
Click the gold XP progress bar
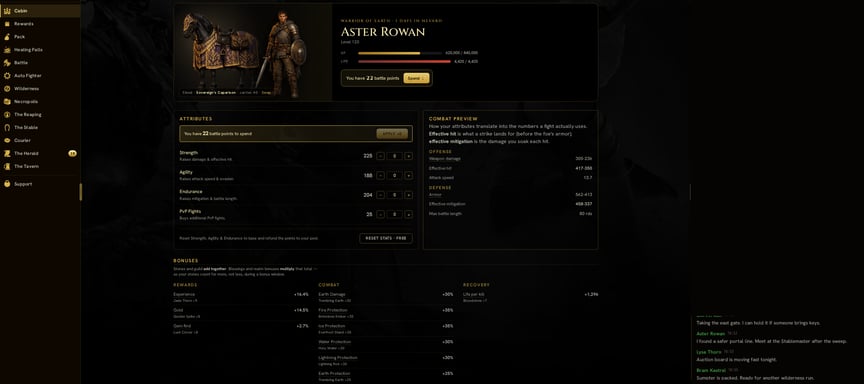399,53
